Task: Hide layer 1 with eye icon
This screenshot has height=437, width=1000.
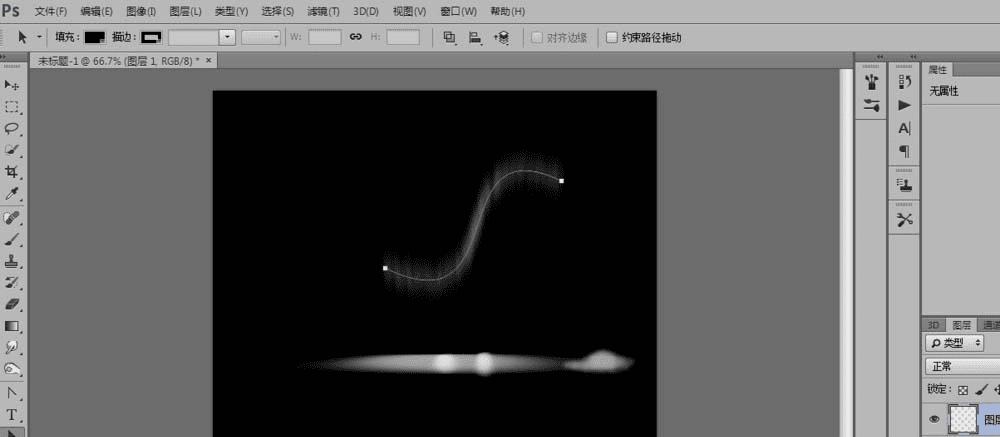Action: coord(935,419)
